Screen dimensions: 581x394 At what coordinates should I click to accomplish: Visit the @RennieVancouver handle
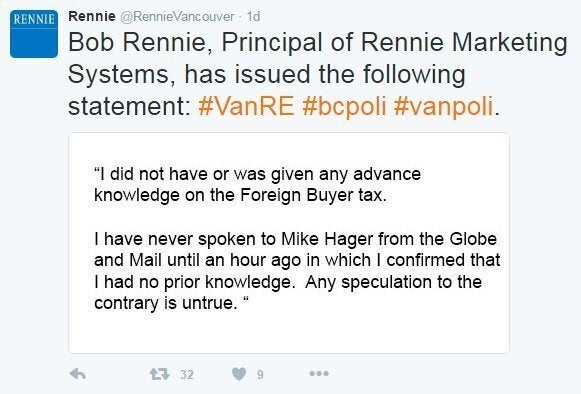click(177, 17)
